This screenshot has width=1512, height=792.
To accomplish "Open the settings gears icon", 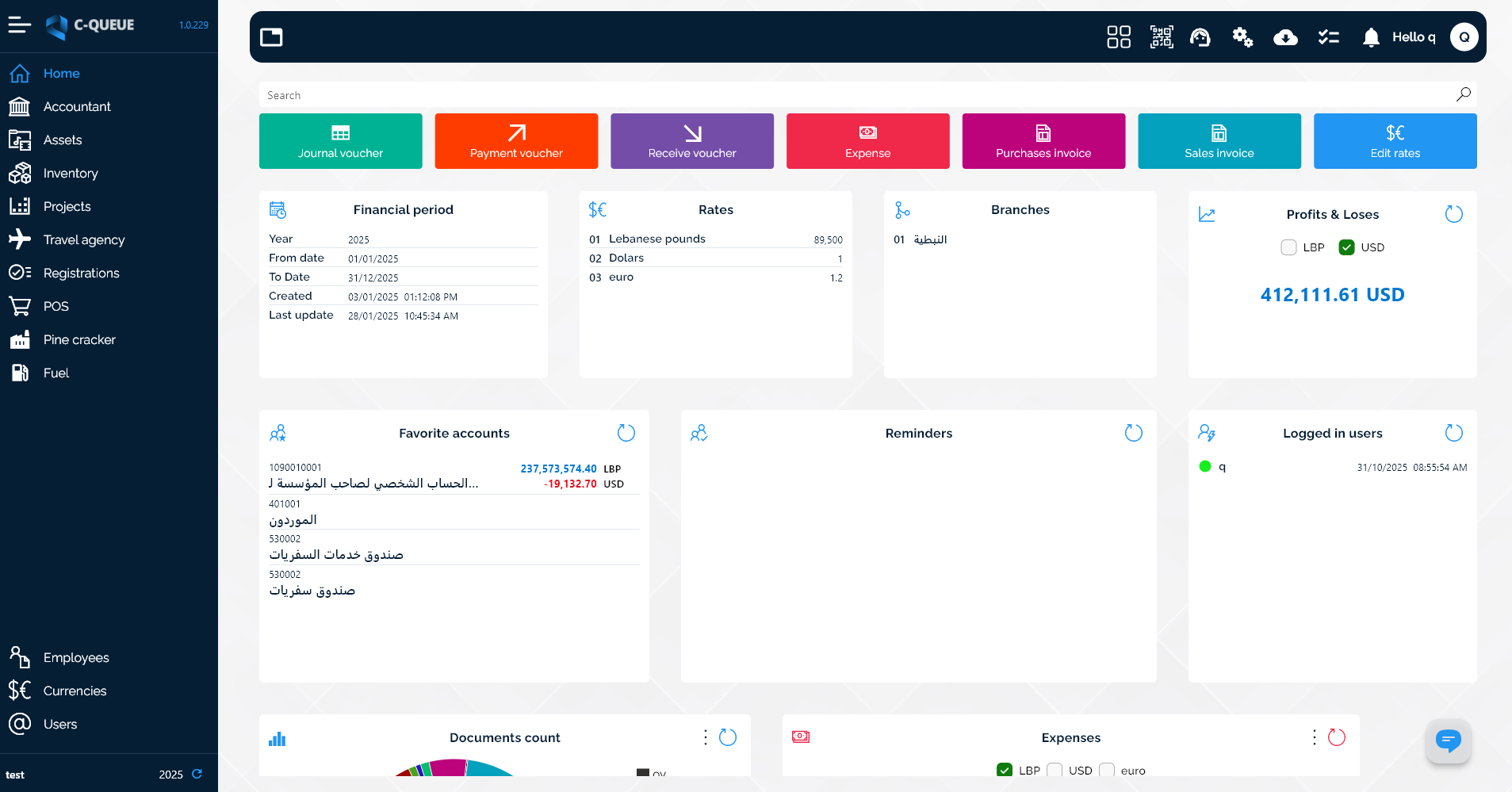I will [x=1242, y=37].
